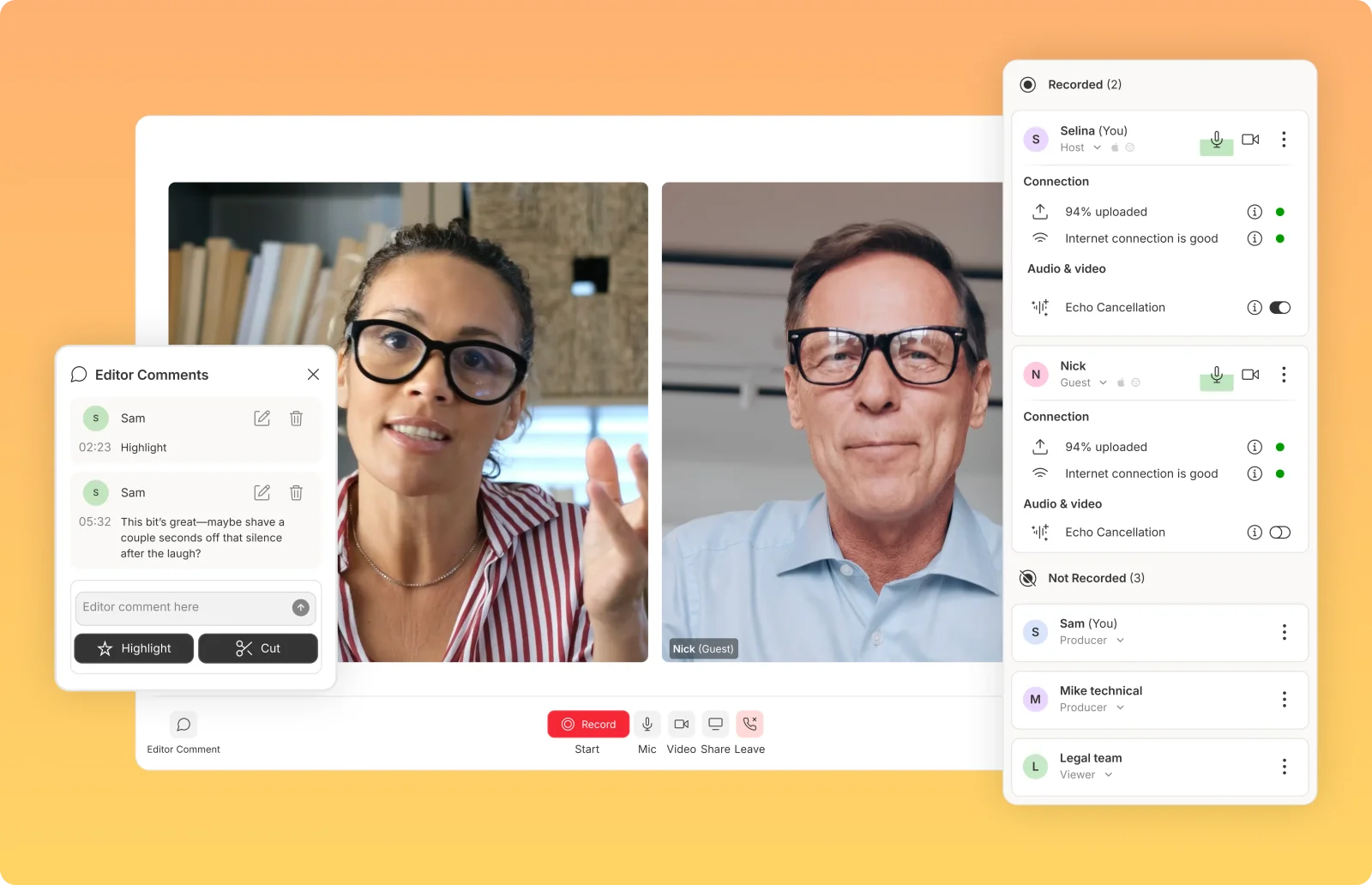Show info for Nick's Echo Cancellation
Viewport: 1372px width, 885px height.
tap(1255, 533)
